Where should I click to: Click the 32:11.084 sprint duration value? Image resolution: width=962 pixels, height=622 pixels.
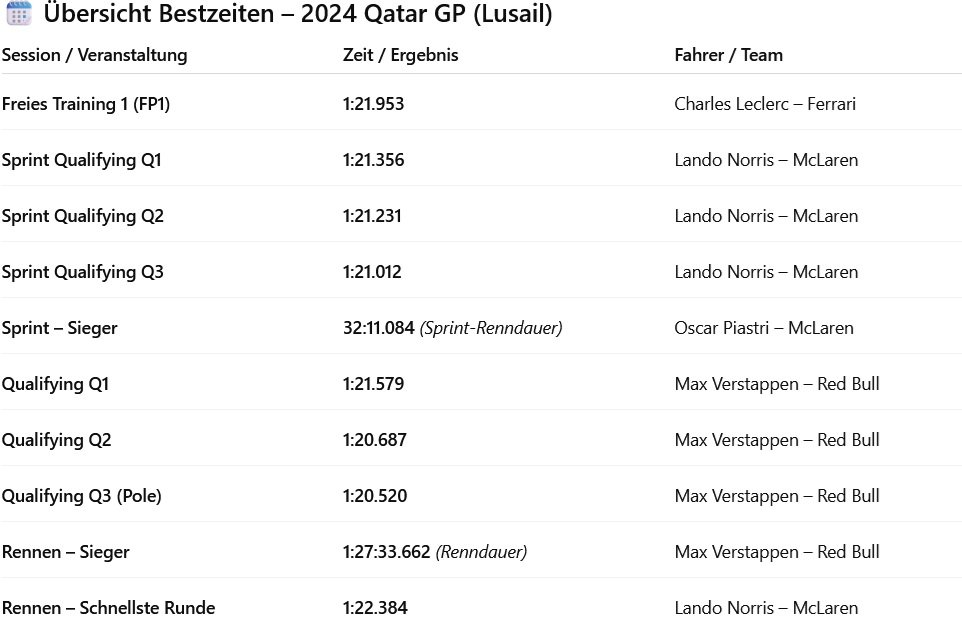click(378, 328)
